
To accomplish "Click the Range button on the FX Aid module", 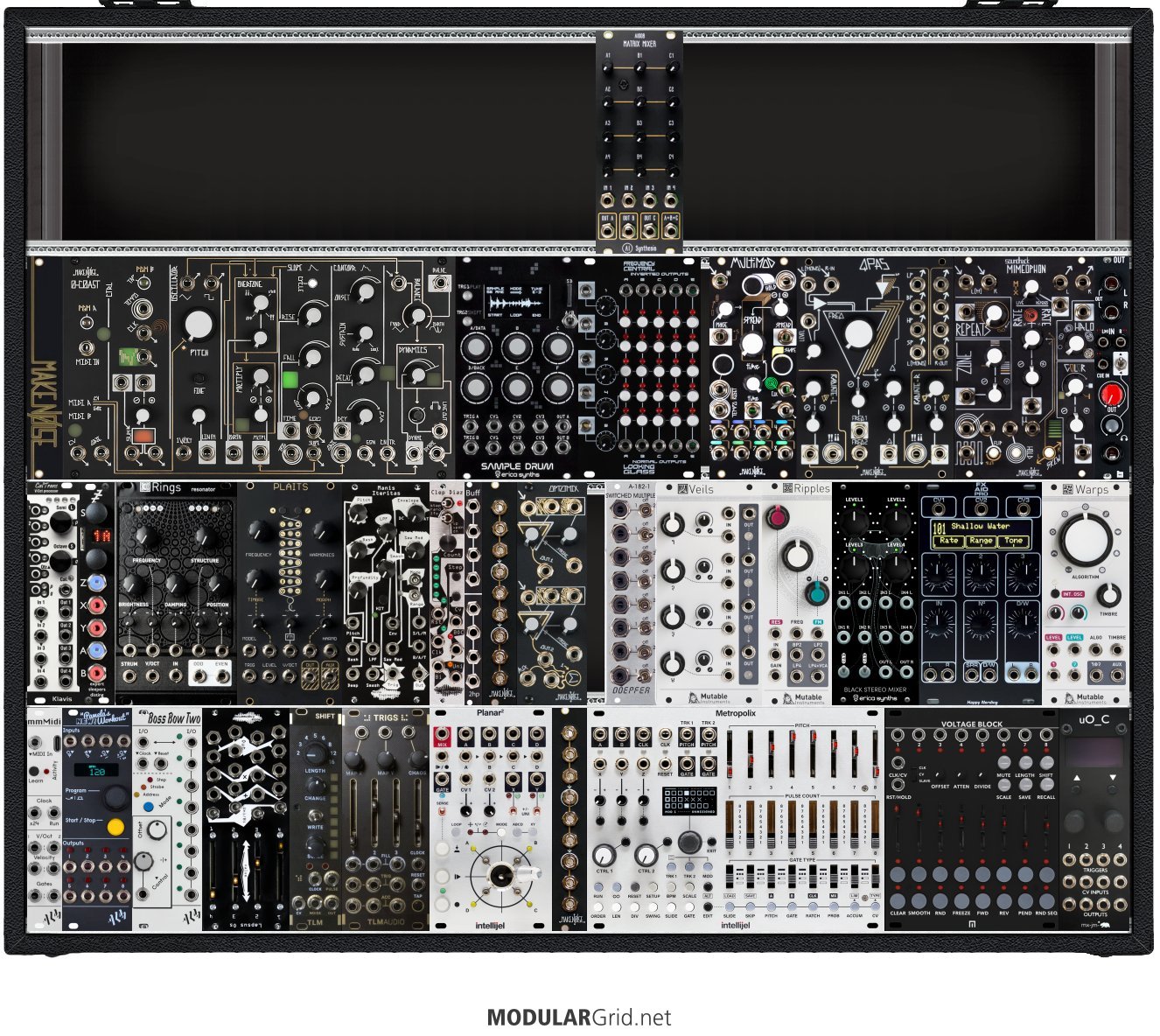I will tap(981, 541).
